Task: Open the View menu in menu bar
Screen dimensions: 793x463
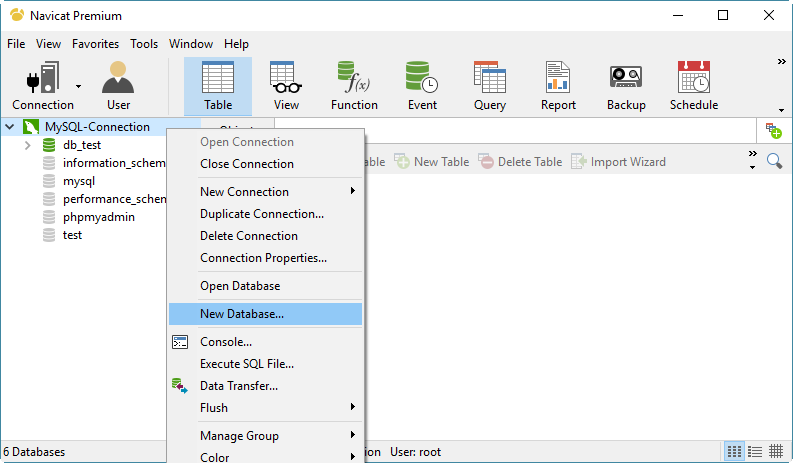Action: coord(49,44)
